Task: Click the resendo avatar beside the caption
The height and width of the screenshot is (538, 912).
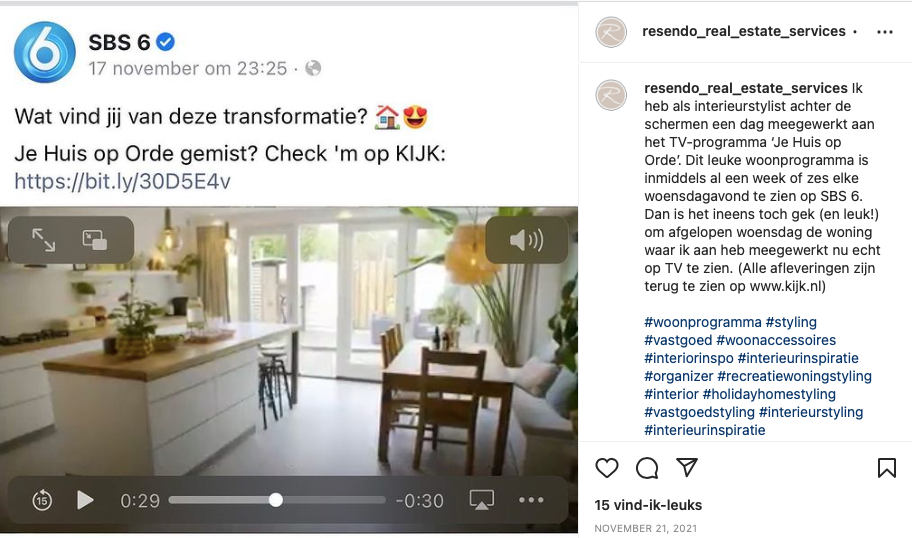Action: [611, 95]
